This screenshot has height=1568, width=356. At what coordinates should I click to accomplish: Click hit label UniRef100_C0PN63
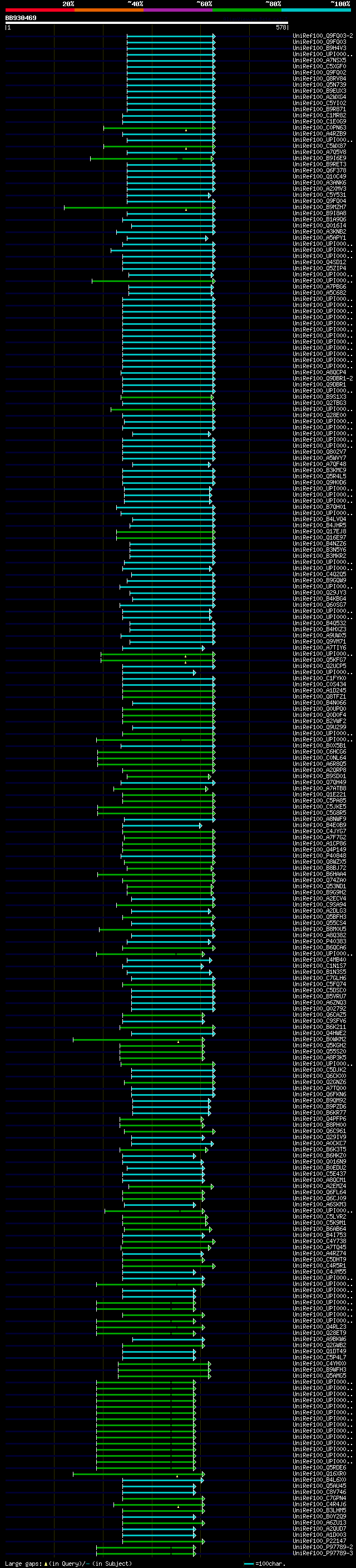point(319,128)
